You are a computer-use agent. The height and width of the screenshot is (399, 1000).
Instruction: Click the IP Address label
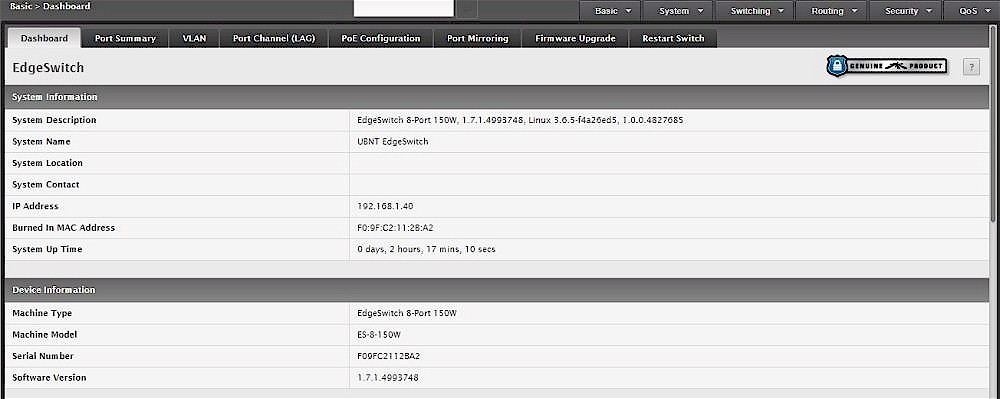point(35,206)
